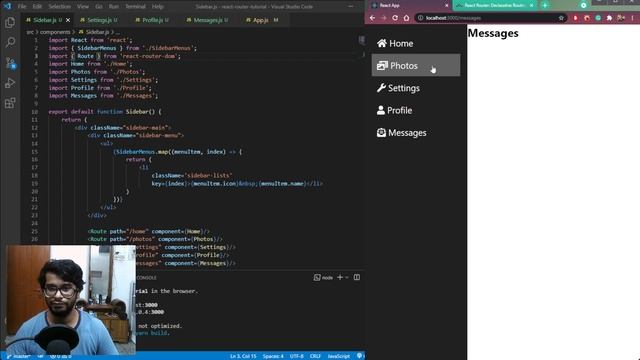Change indentation via Spaces: 4
Image resolution: width=640 pixels, height=360 pixels.
click(273, 356)
